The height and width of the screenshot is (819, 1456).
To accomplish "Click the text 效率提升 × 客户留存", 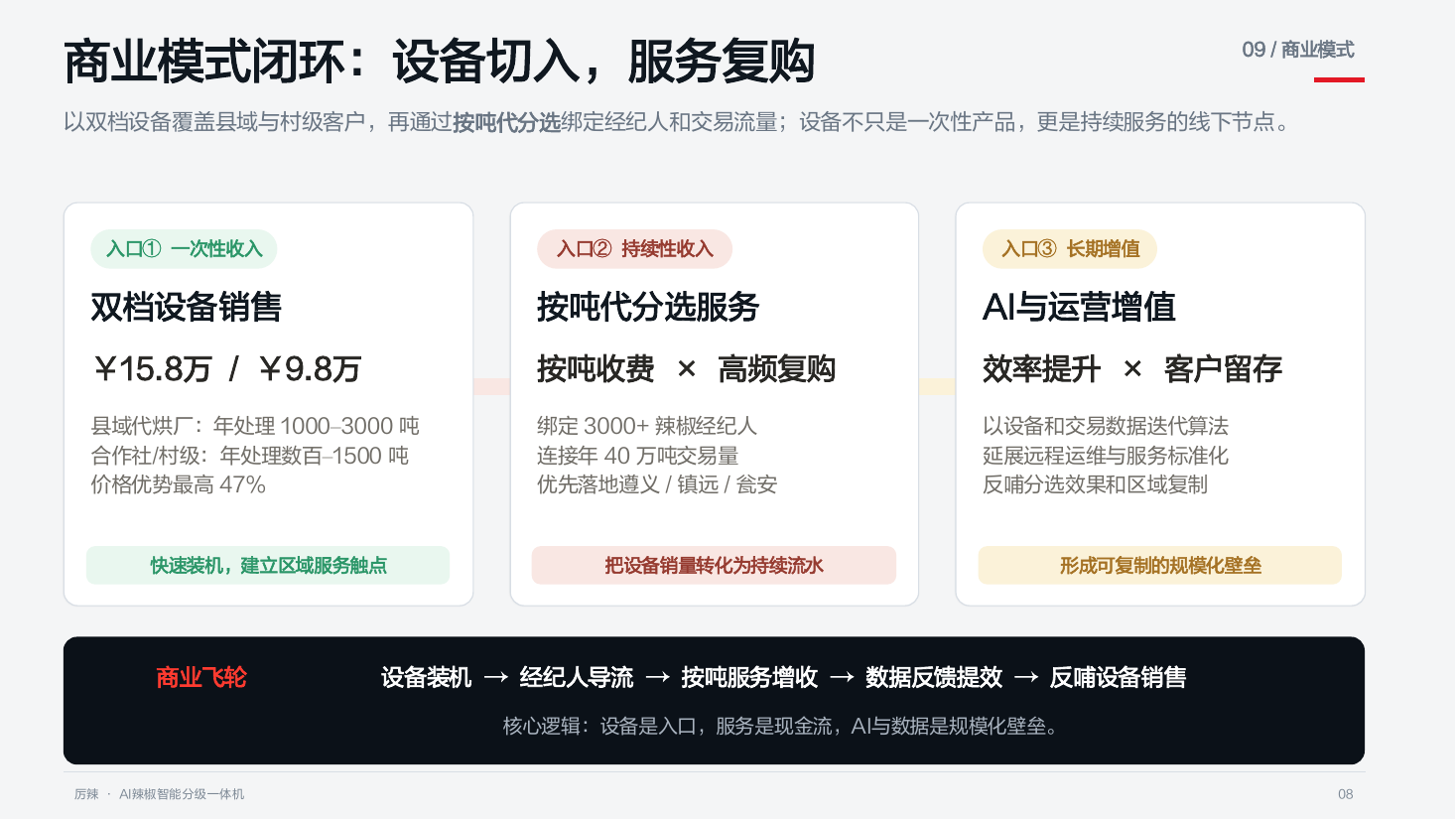I will point(1131,369).
